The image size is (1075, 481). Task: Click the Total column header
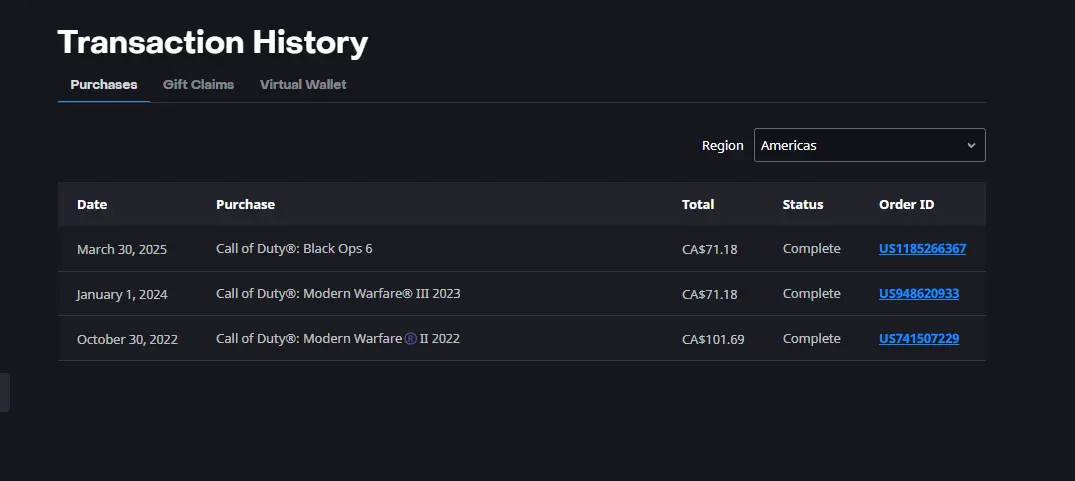click(698, 204)
